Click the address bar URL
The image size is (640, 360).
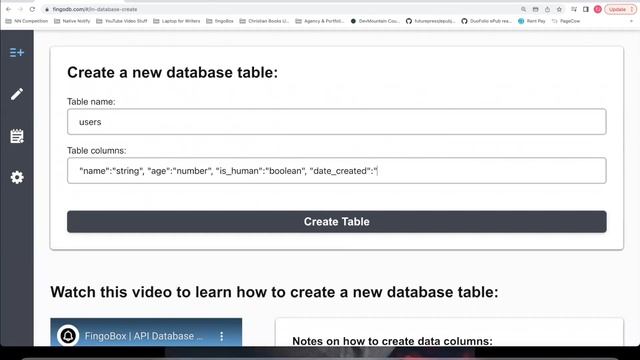click(x=95, y=9)
